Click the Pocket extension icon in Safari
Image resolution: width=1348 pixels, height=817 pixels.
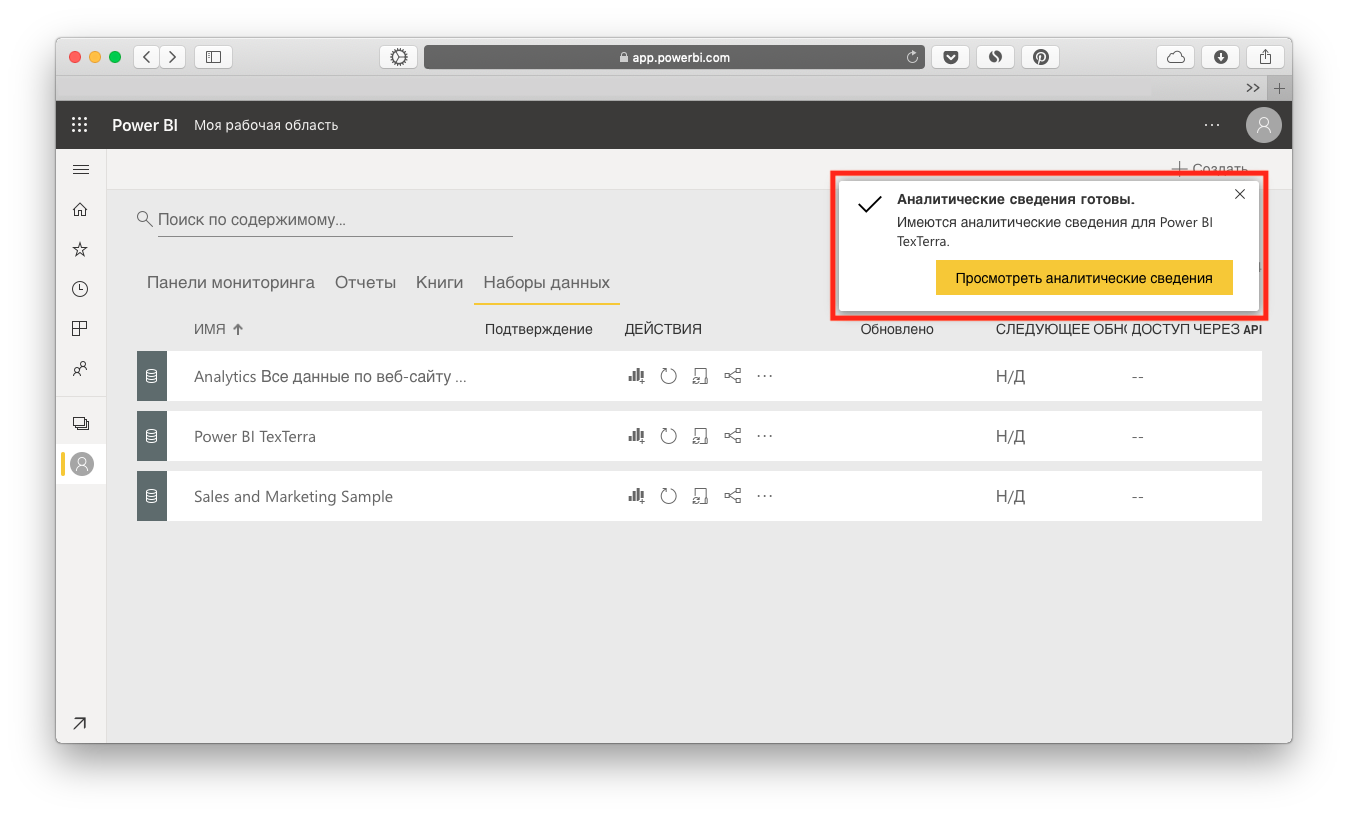pos(950,57)
